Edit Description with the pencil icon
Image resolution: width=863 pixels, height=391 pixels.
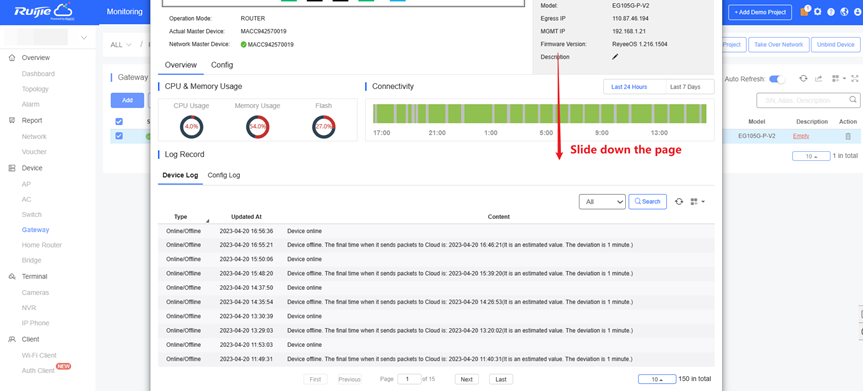click(x=615, y=57)
